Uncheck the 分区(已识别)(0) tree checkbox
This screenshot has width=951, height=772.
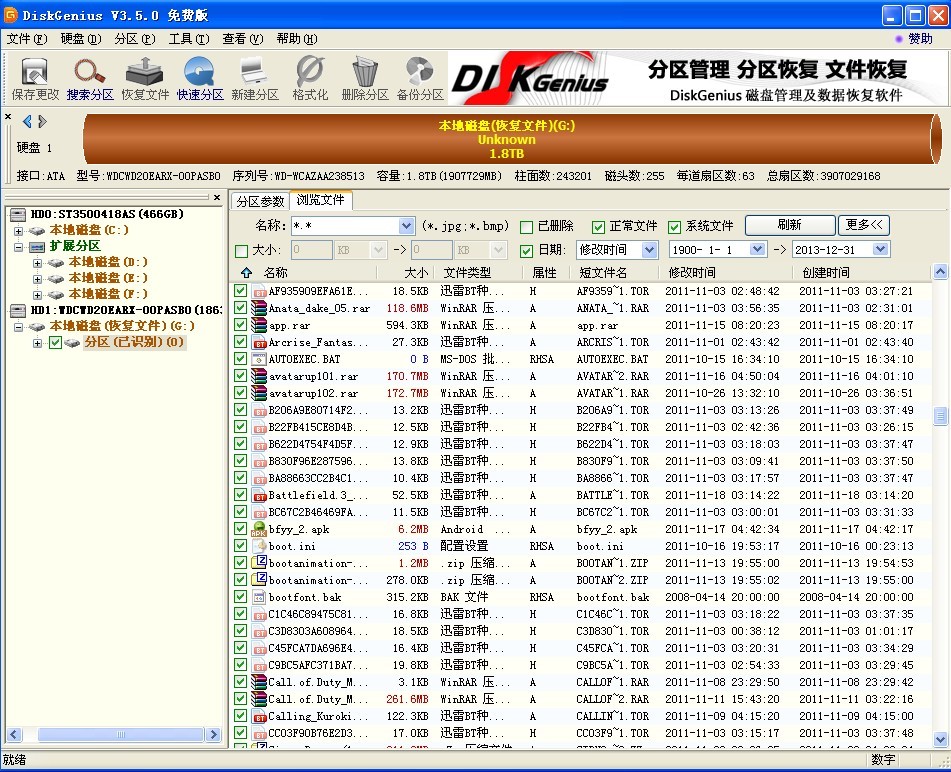click(x=55, y=343)
